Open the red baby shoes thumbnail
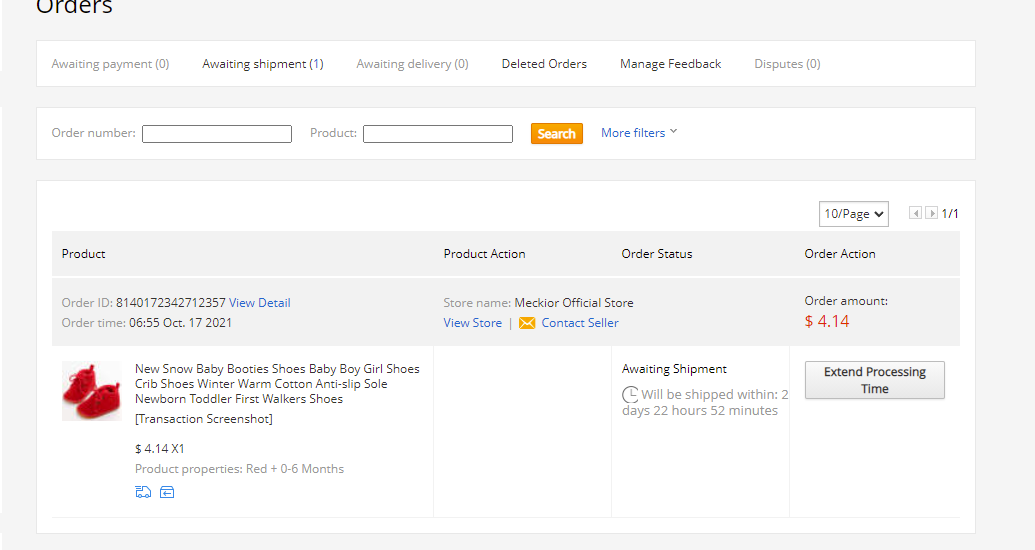 (91, 391)
